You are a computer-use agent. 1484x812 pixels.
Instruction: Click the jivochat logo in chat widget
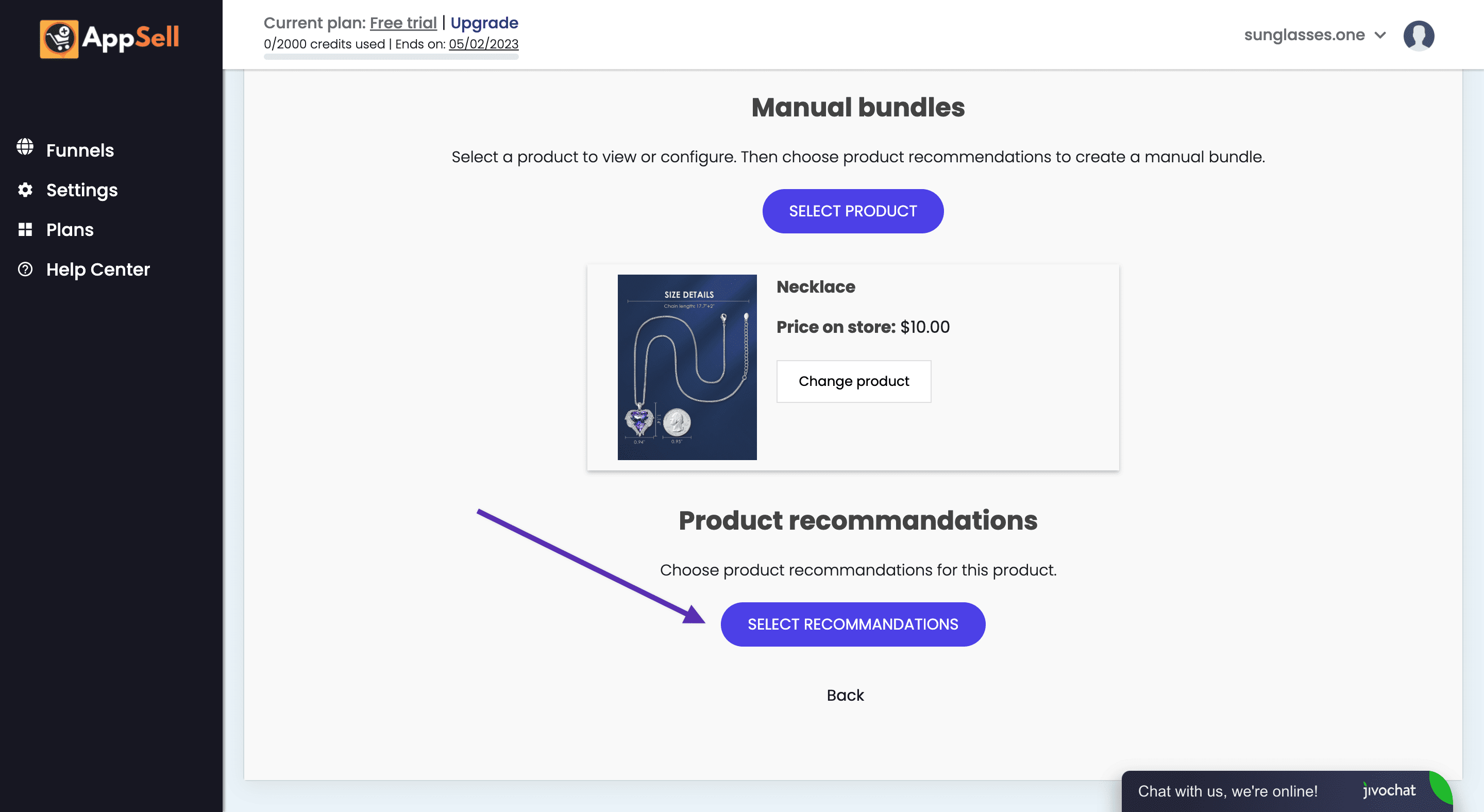pyautogui.click(x=1389, y=790)
